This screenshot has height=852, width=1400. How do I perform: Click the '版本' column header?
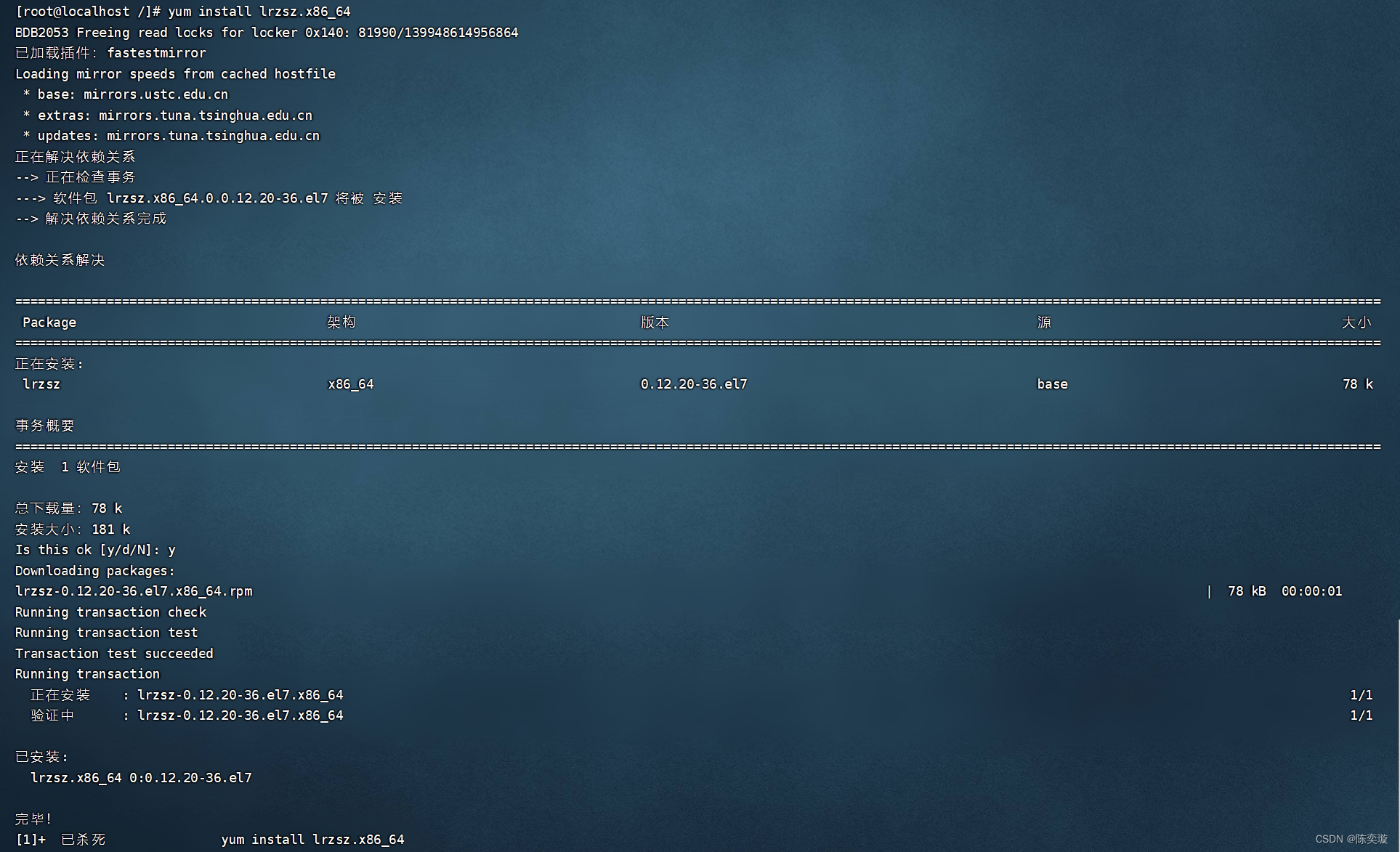point(655,322)
